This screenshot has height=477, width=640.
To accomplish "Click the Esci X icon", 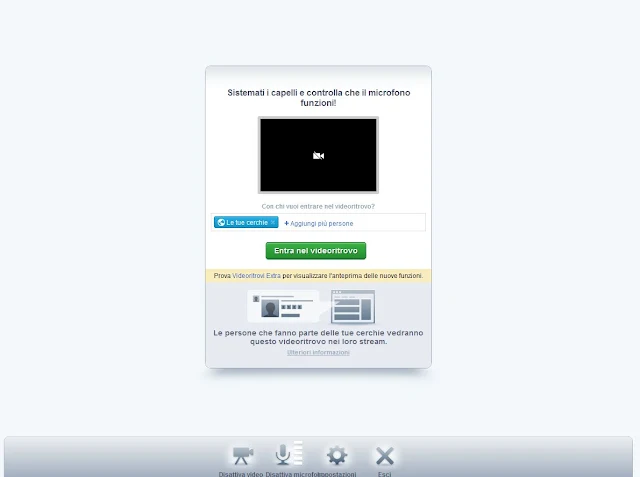I will pos(384,456).
